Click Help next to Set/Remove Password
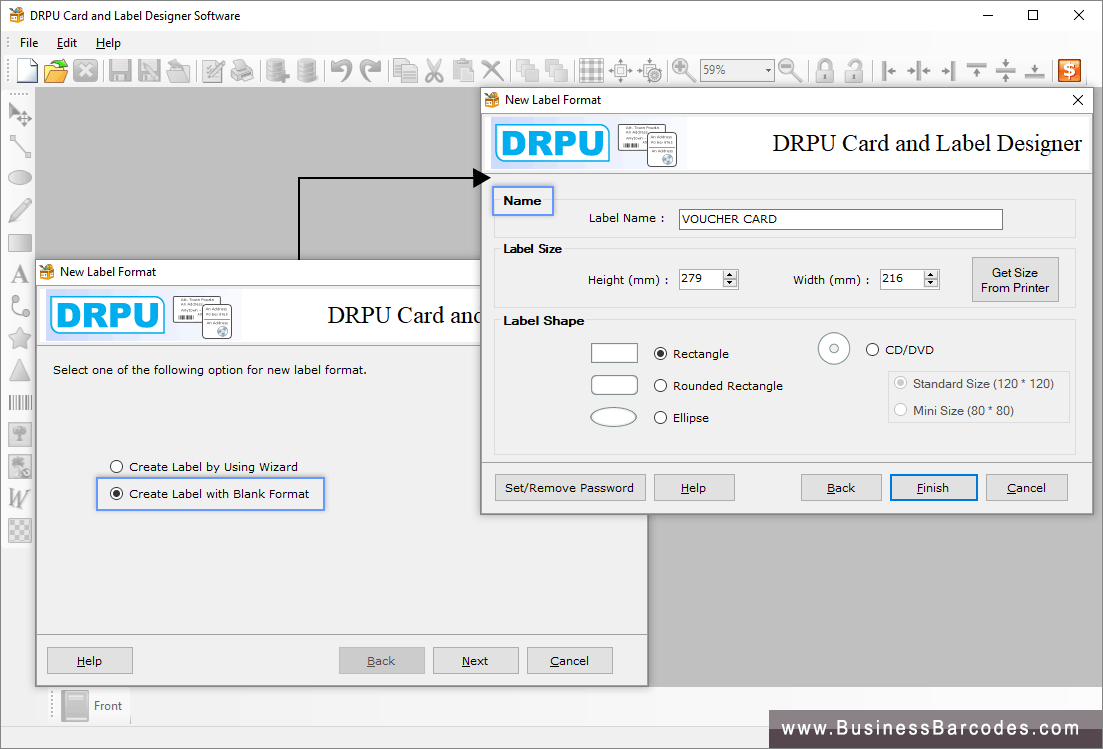 coord(694,487)
